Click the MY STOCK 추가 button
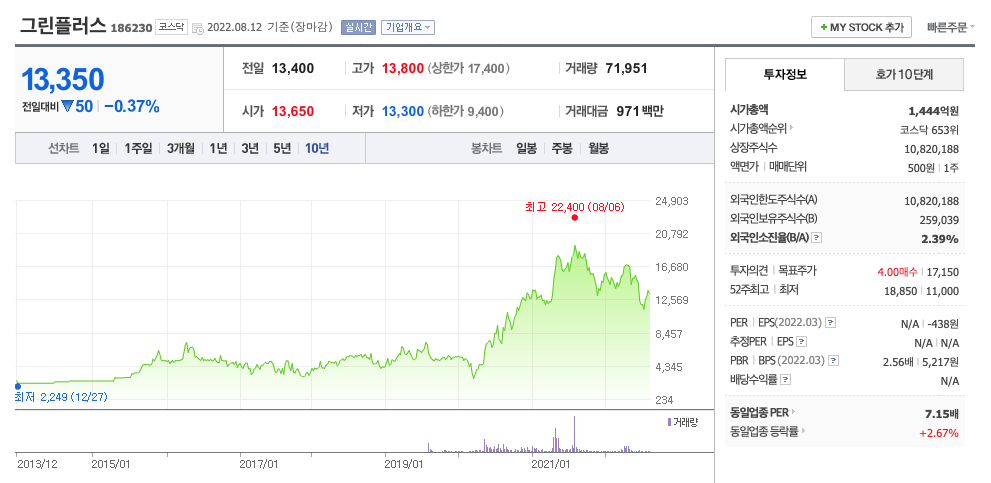991x483 pixels. click(x=861, y=28)
